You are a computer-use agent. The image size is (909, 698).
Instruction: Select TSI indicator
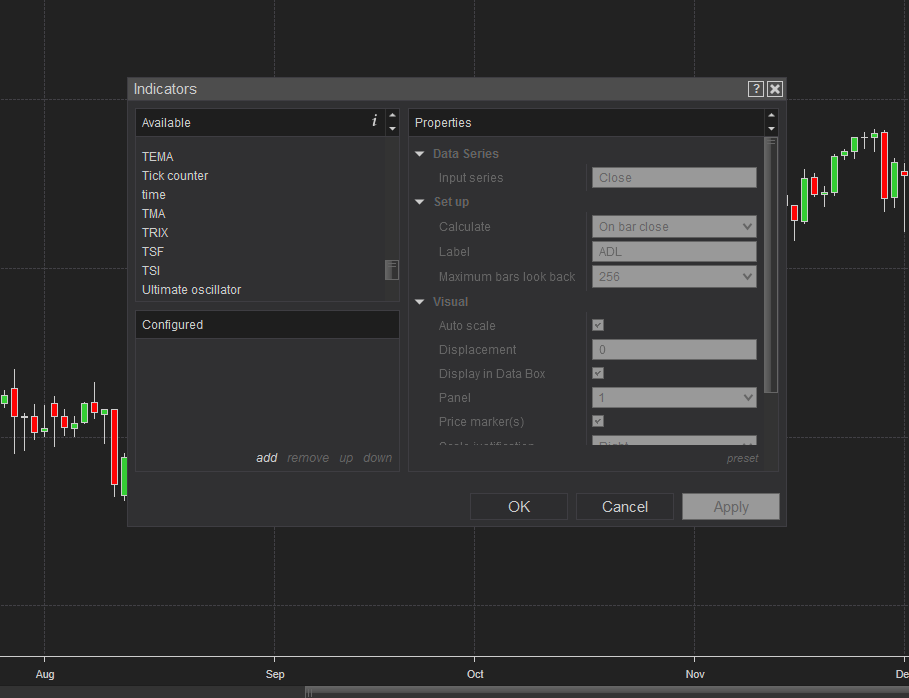coord(151,271)
